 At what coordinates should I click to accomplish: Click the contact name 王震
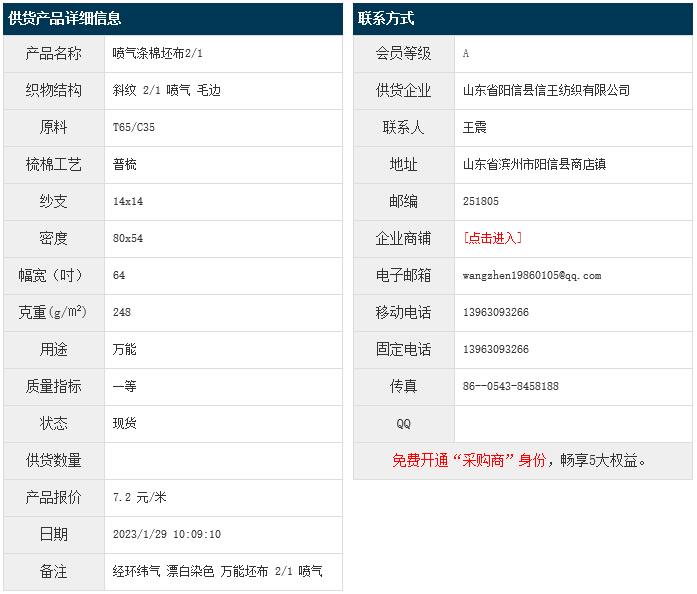click(x=475, y=127)
